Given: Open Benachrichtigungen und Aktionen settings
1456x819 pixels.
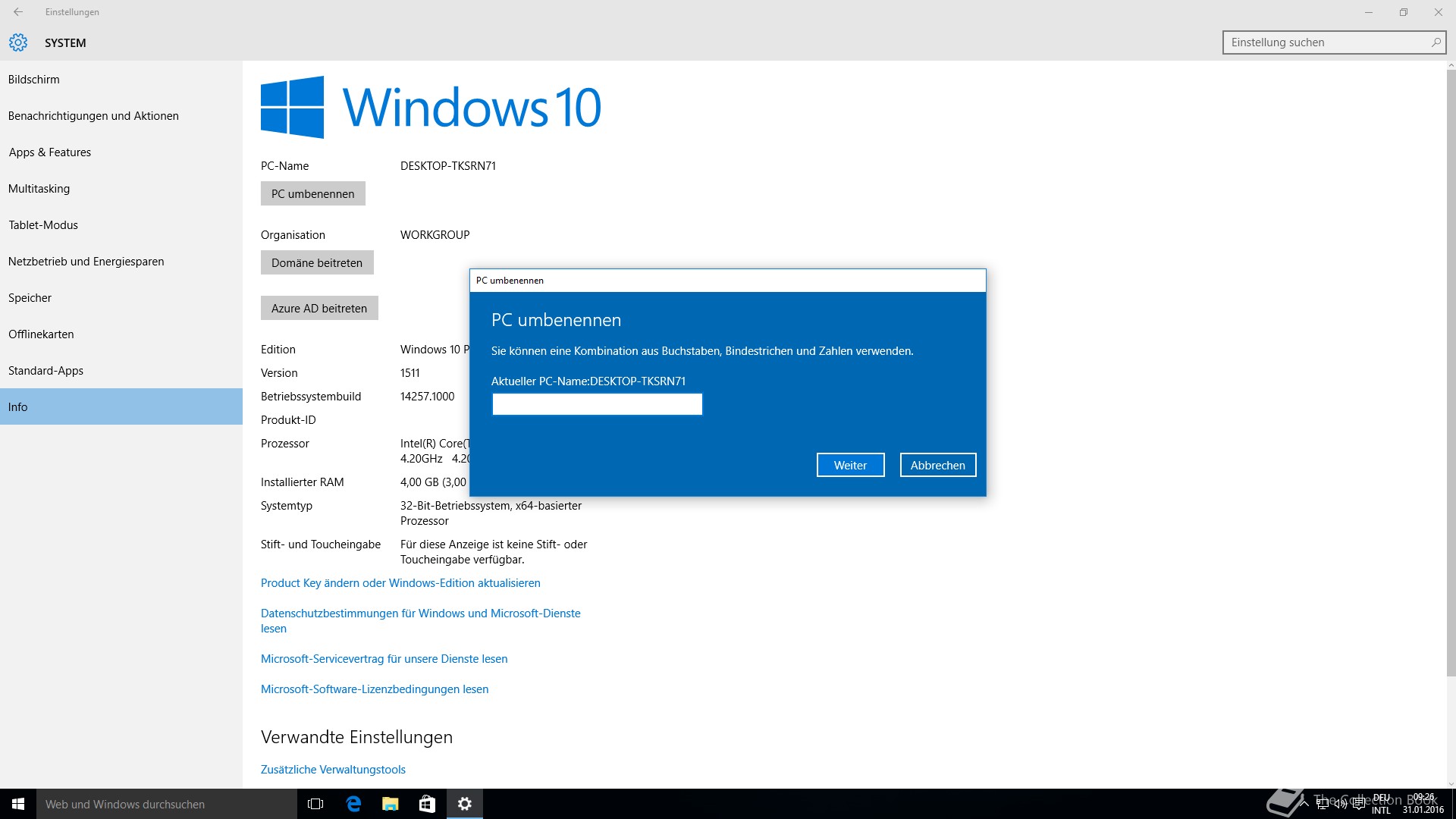Looking at the screenshot, I should [x=121, y=115].
